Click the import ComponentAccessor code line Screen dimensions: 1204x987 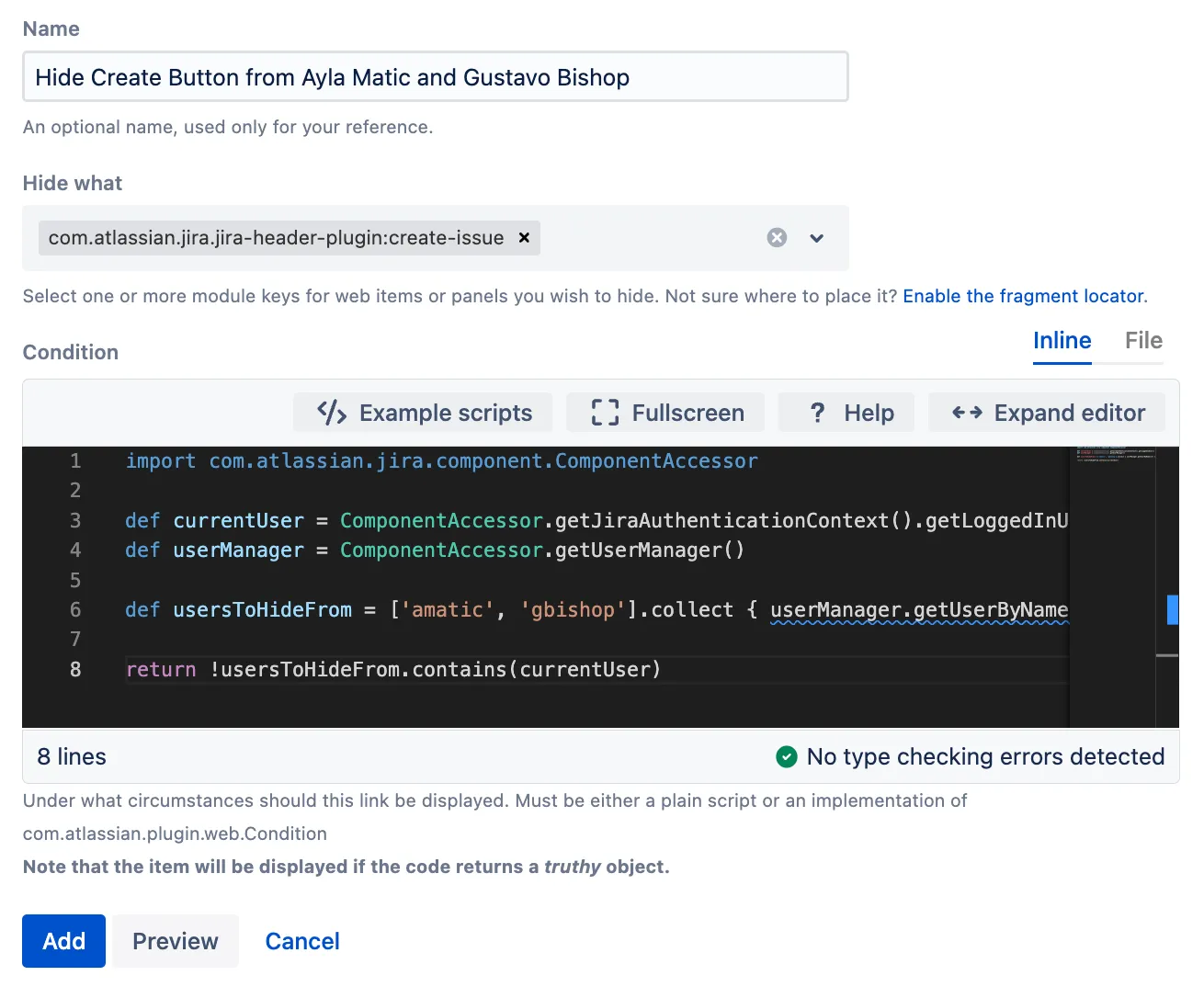442,461
